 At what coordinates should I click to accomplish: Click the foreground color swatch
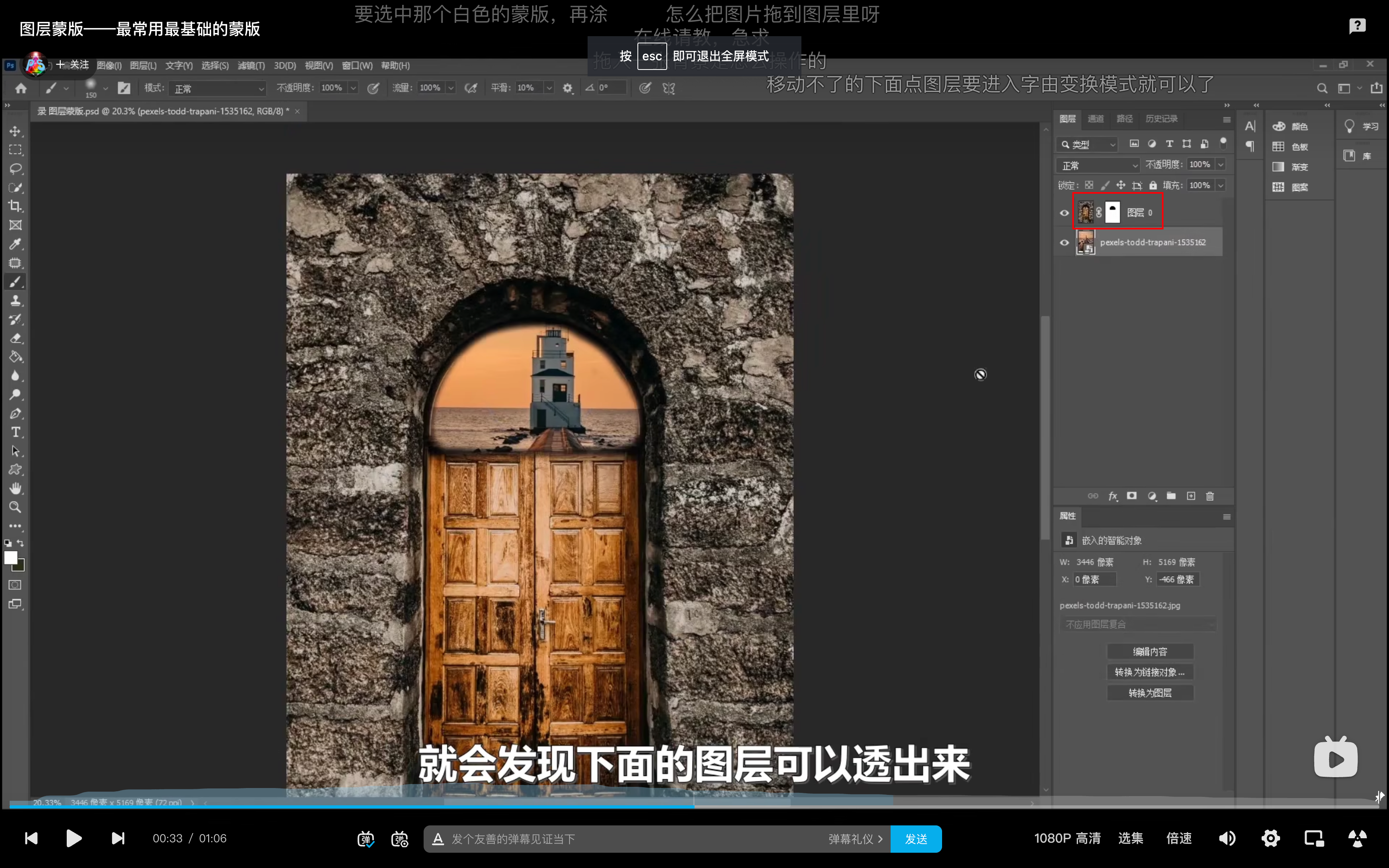click(x=10, y=557)
